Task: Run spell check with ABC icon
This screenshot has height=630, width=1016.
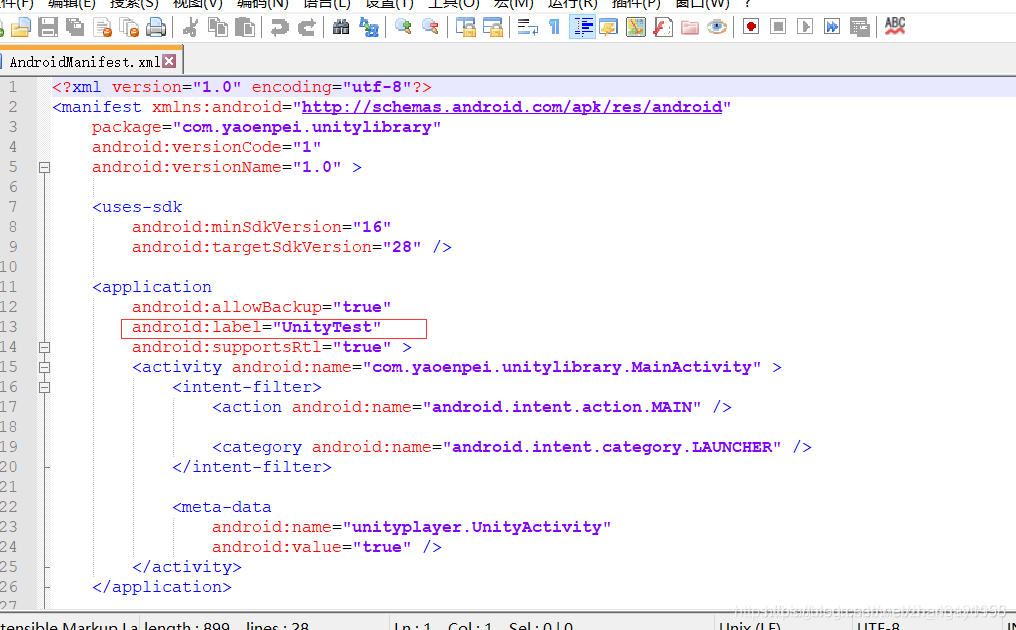Action: [x=895, y=27]
